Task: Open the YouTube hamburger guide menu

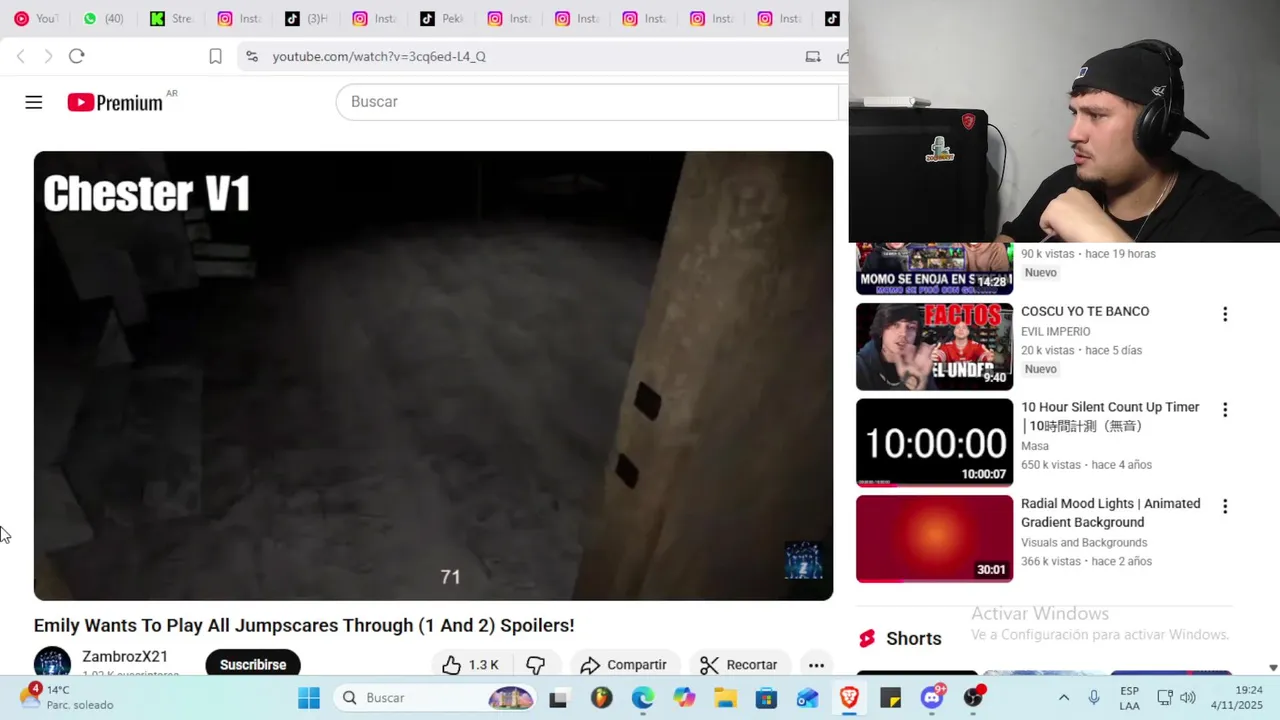Action: coord(34,102)
